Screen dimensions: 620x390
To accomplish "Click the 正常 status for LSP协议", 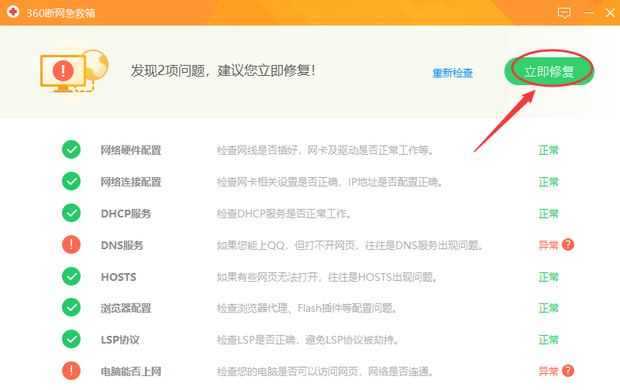I will (x=548, y=340).
